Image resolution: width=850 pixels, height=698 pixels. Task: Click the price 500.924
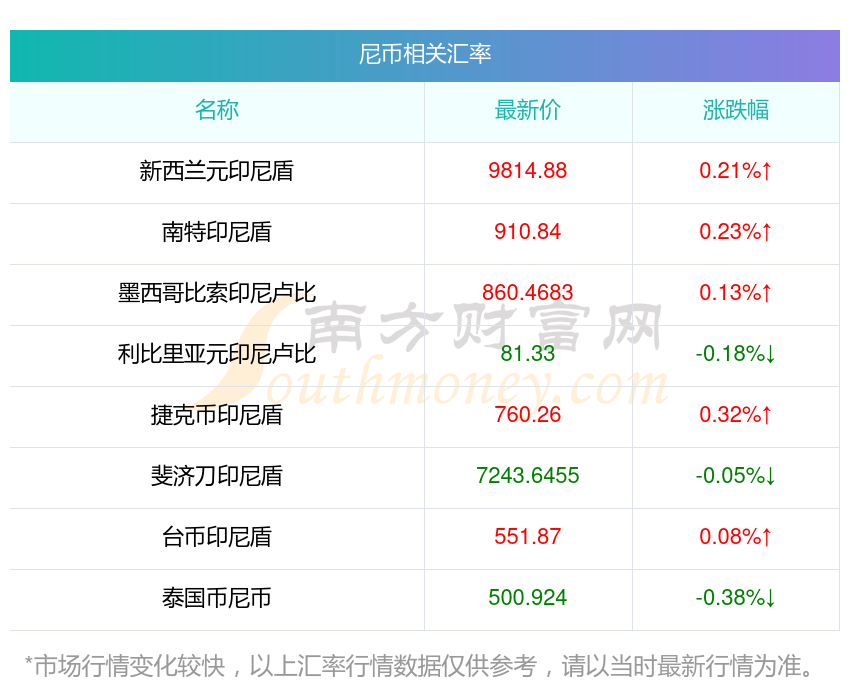(527, 598)
